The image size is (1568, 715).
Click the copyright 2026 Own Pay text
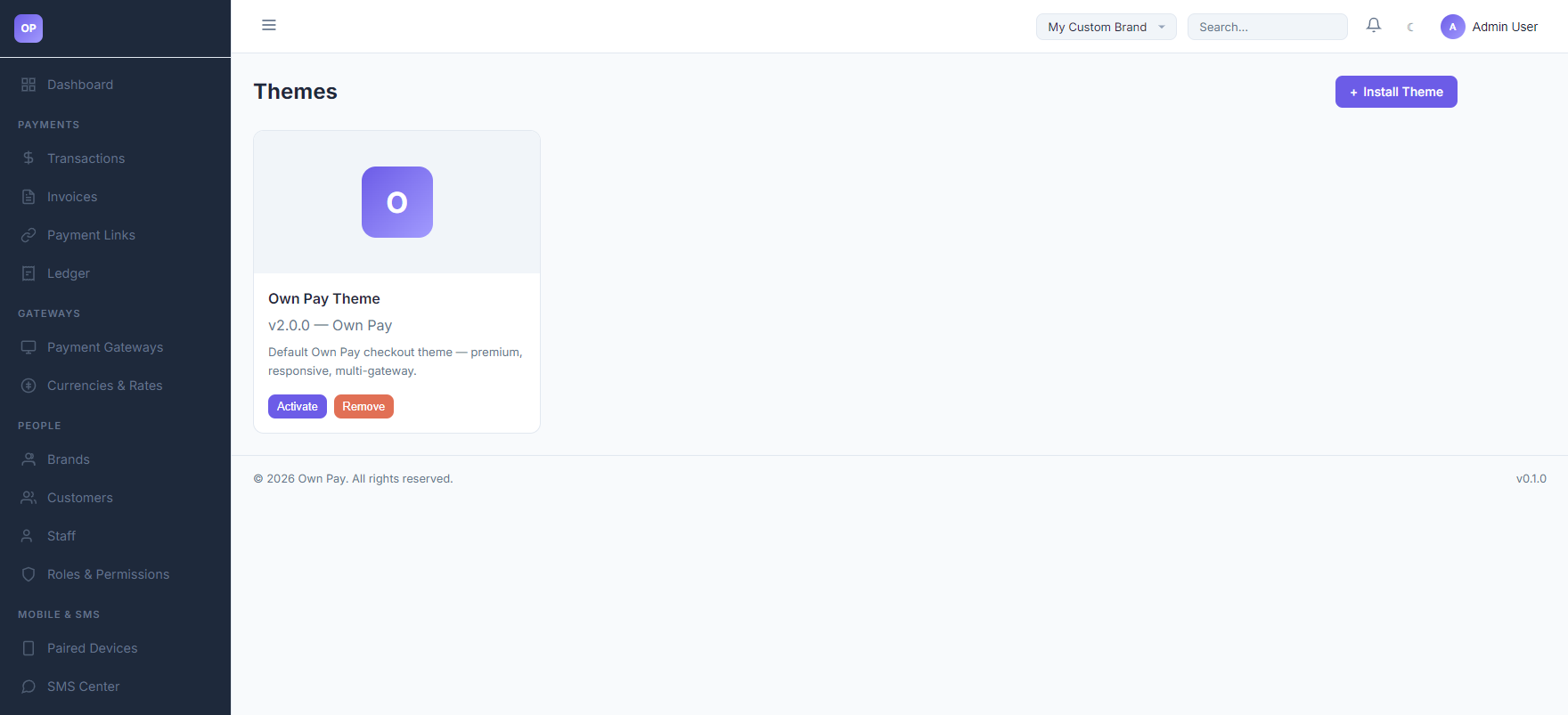point(354,478)
